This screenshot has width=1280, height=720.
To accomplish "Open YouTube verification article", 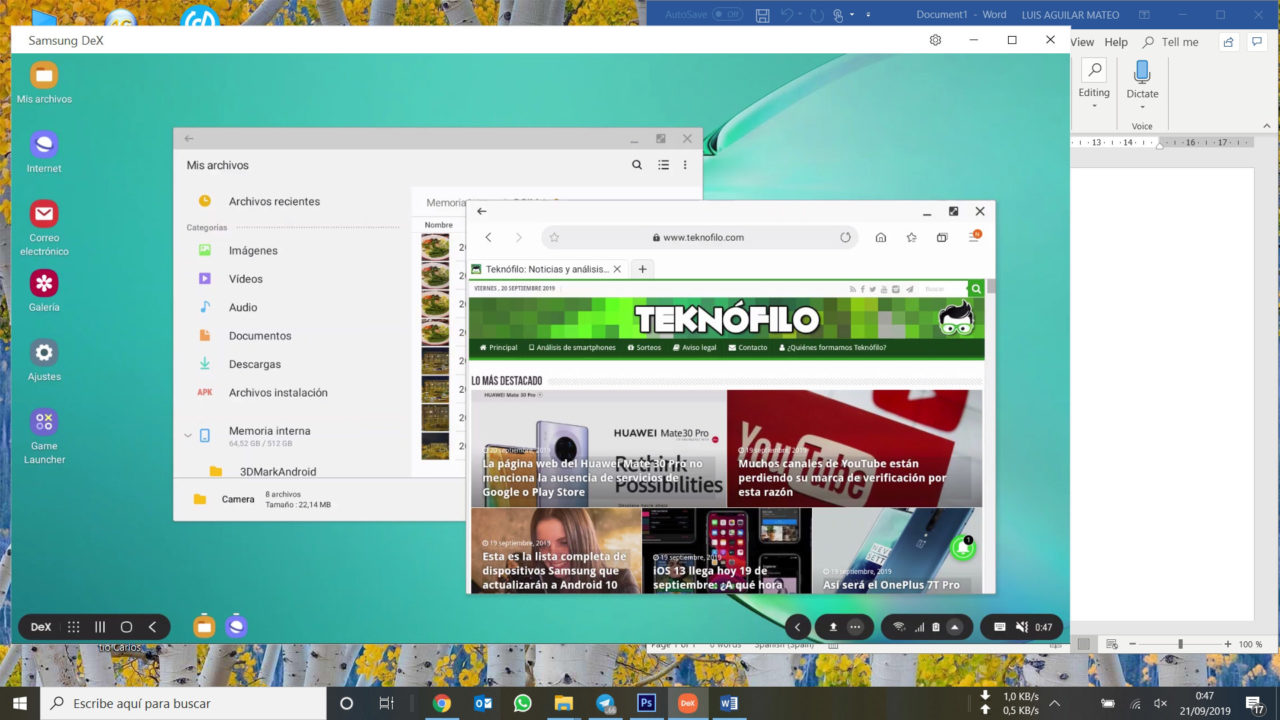I will click(854, 448).
